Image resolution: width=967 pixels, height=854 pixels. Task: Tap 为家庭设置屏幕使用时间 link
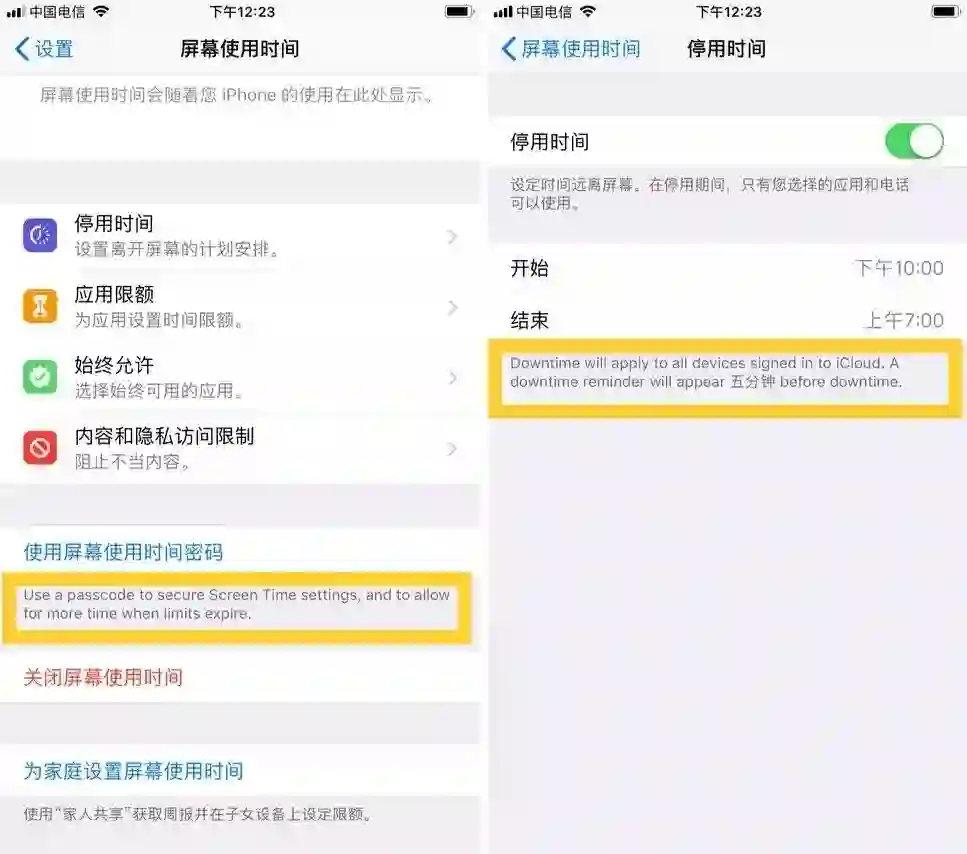[133, 771]
